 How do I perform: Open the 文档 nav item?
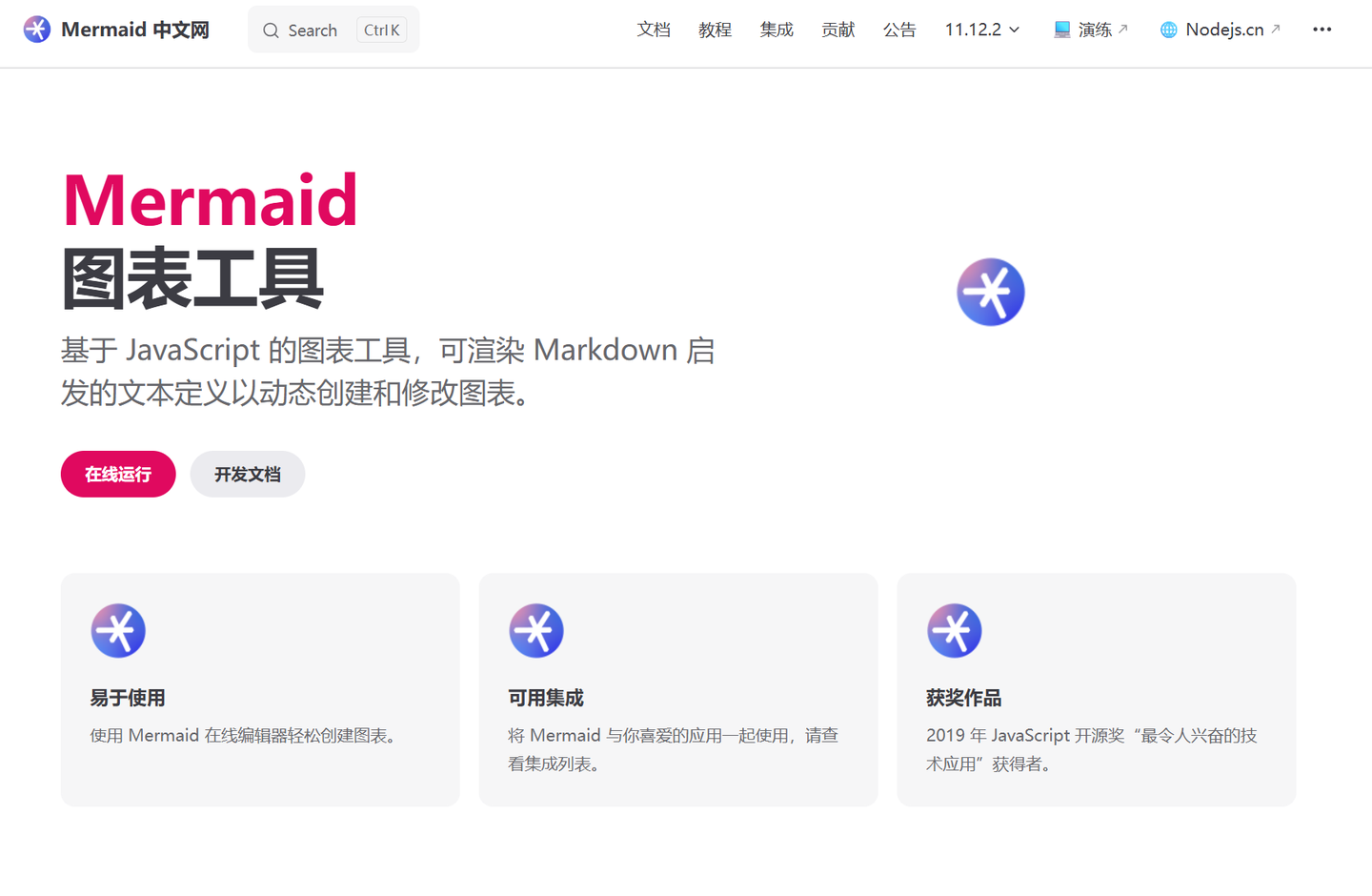654,30
